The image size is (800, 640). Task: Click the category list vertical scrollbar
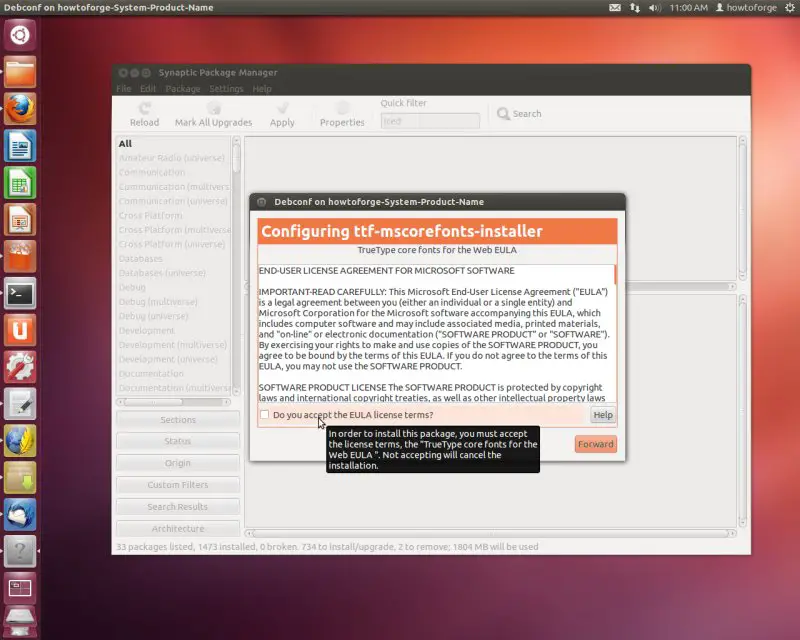tap(236, 265)
